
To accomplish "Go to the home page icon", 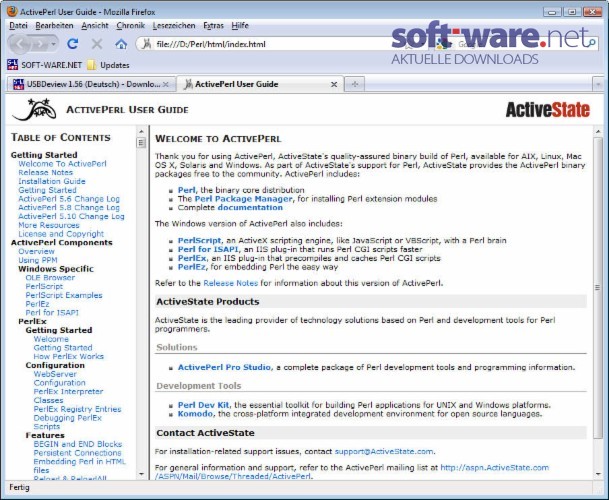I will coord(121,44).
